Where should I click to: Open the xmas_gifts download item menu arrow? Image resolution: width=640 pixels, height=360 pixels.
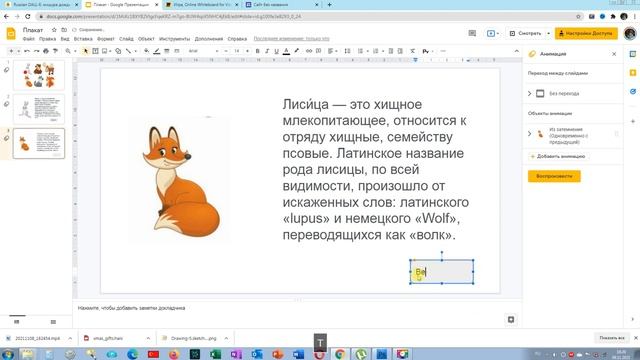pyautogui.click(x=148, y=338)
